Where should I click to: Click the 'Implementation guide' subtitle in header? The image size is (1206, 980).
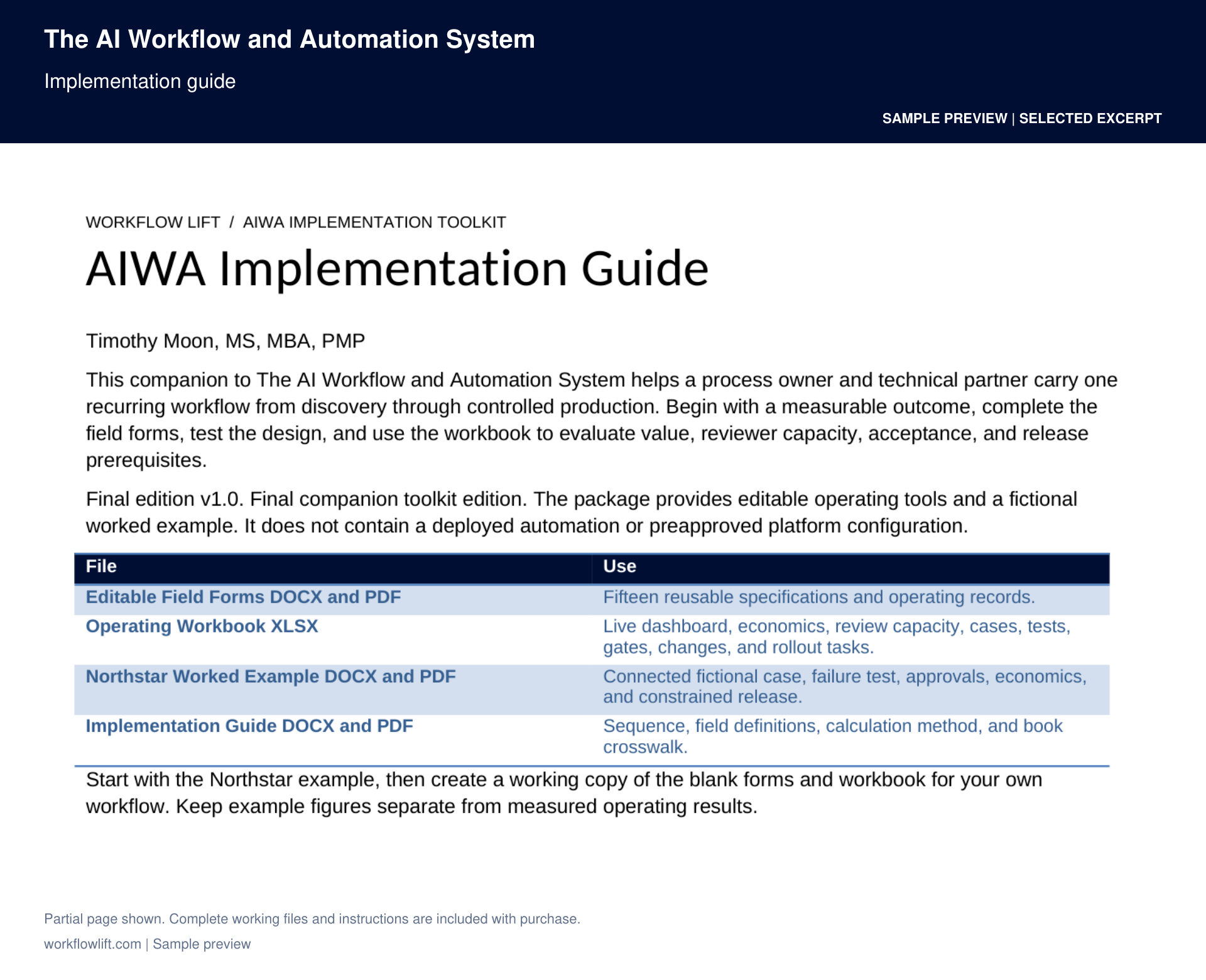click(x=140, y=82)
